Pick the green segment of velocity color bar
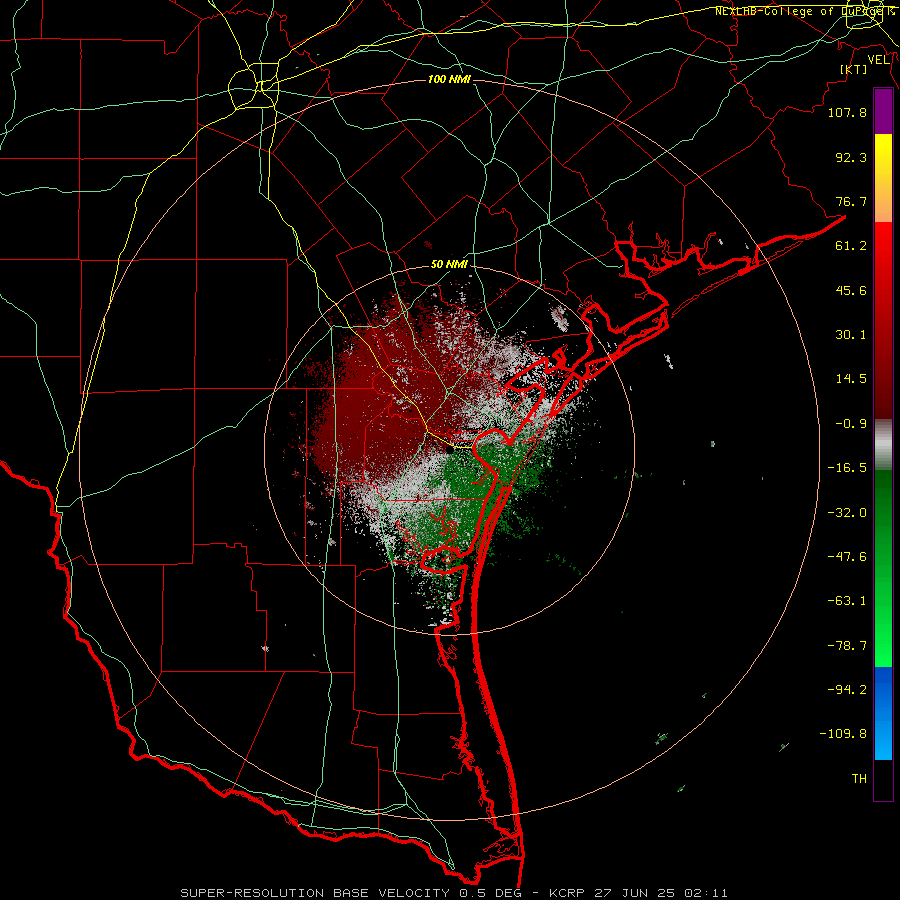900x900 pixels. pyautogui.click(x=883, y=568)
